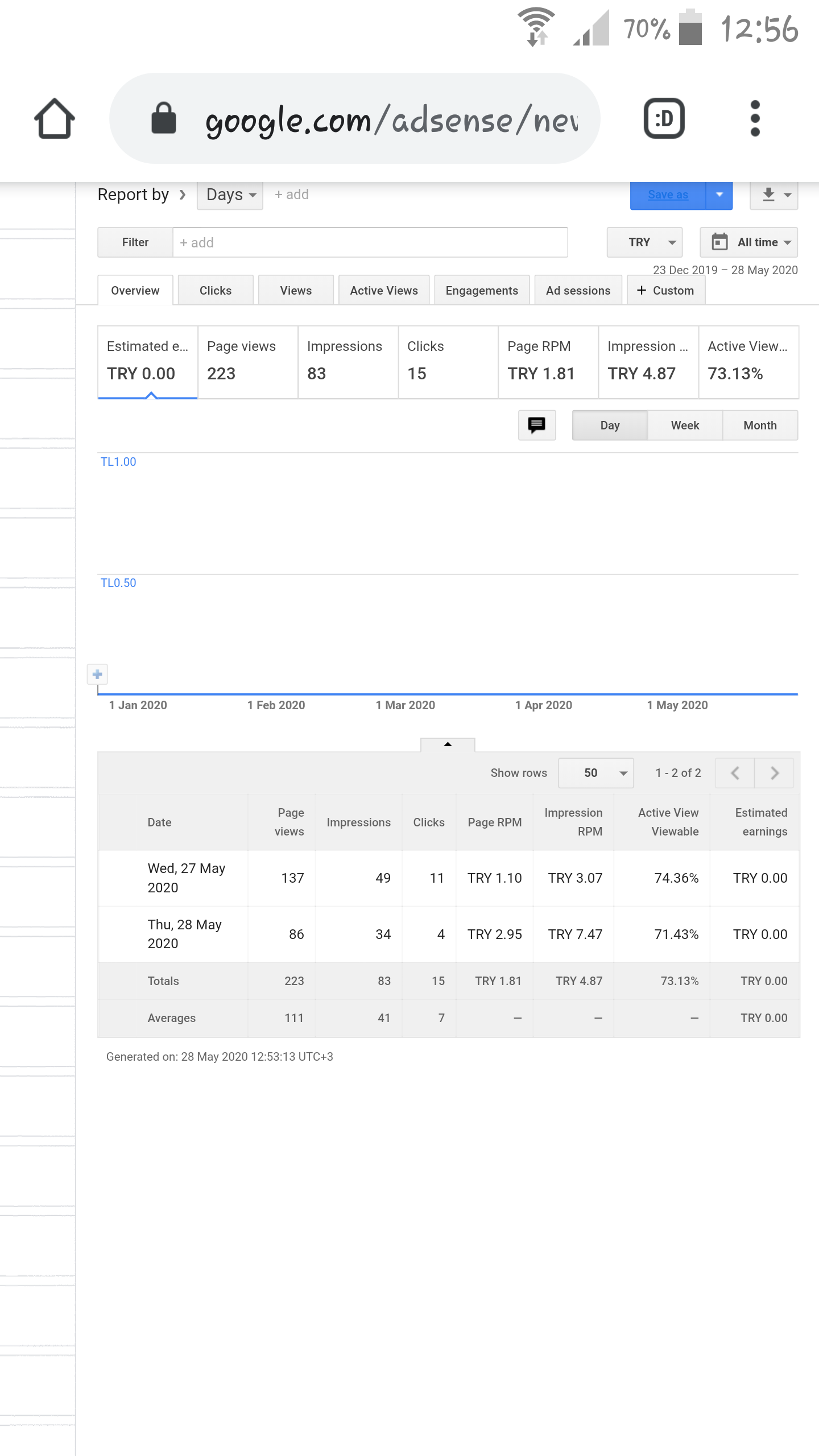Go to next page of table rows
The image size is (819, 1456).
tap(774, 773)
